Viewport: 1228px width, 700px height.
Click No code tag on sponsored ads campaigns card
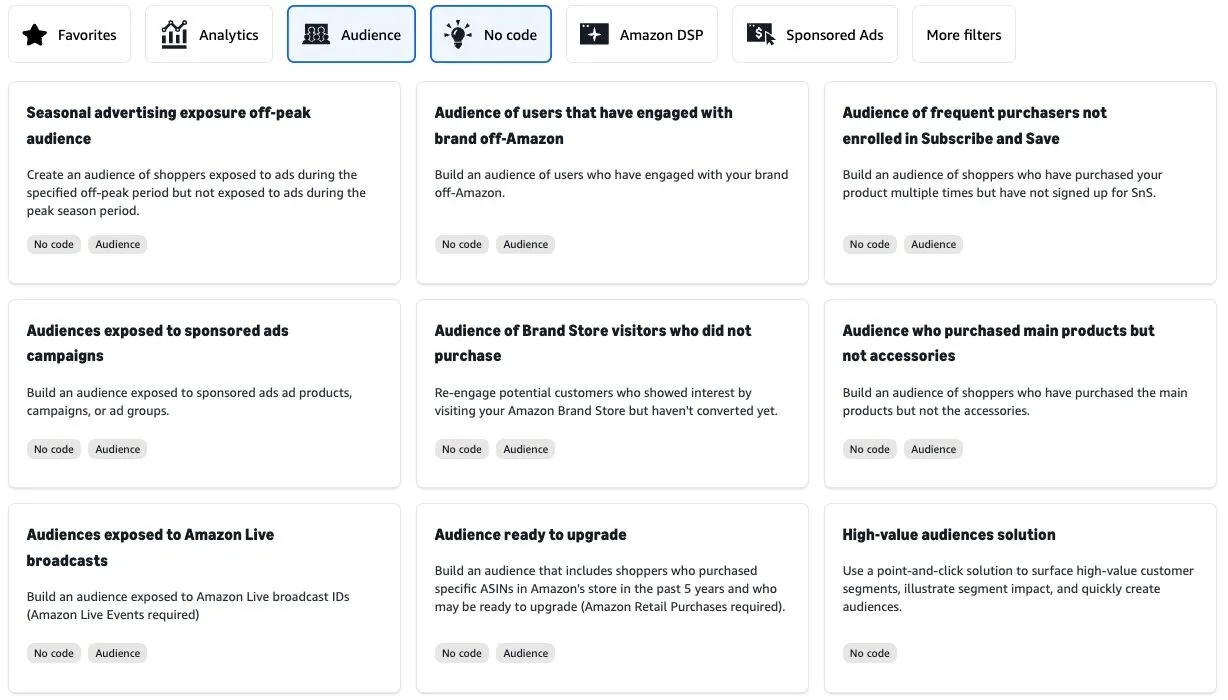coord(54,449)
